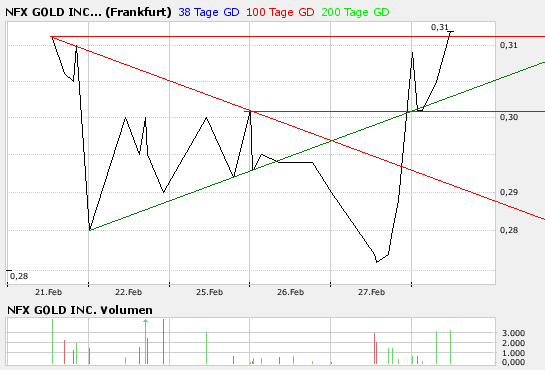Click the 0,30 price axis label
This screenshot has height=384, width=545.
pyautogui.click(x=509, y=117)
